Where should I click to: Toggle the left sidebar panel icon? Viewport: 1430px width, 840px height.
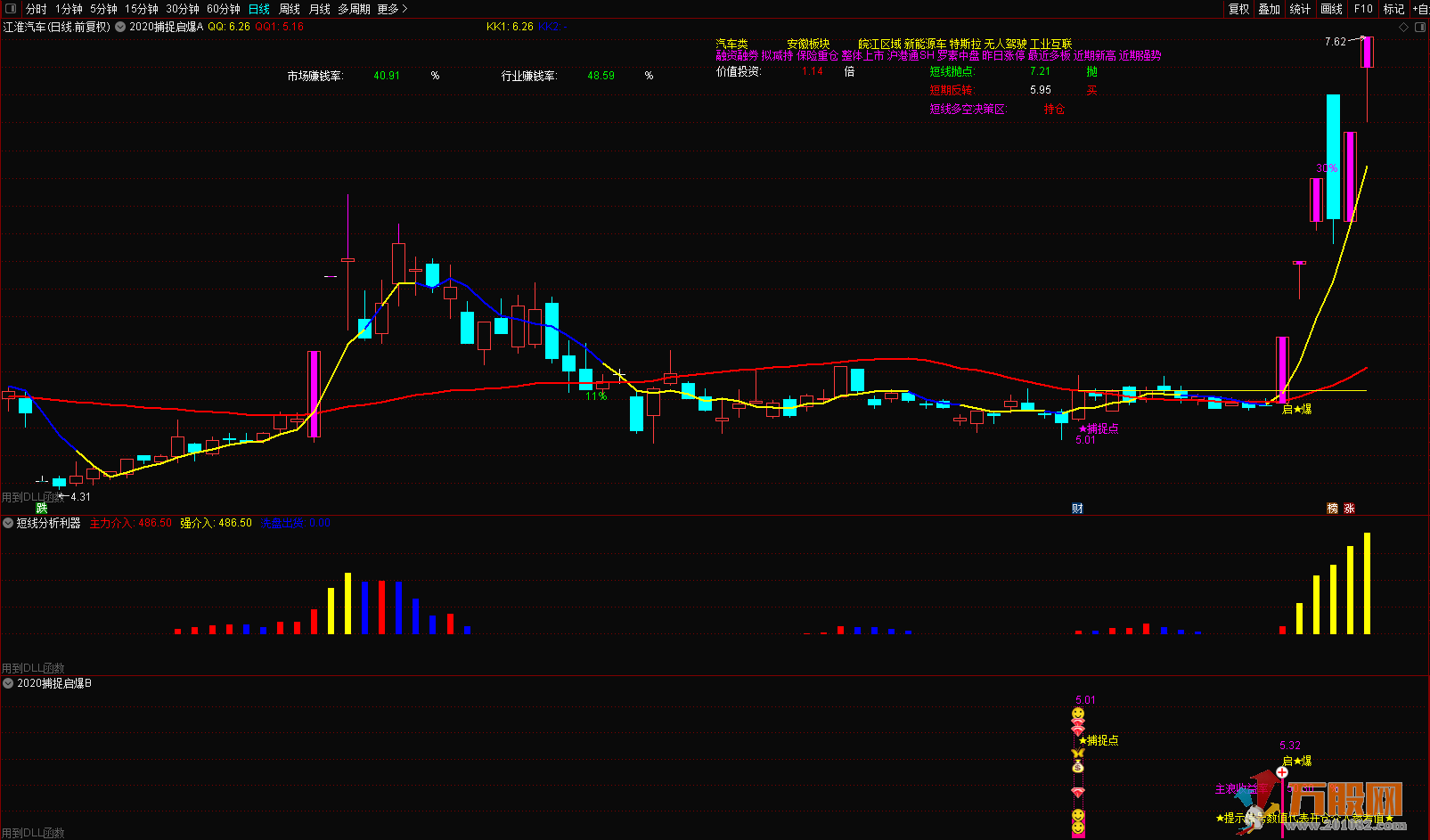[11, 9]
